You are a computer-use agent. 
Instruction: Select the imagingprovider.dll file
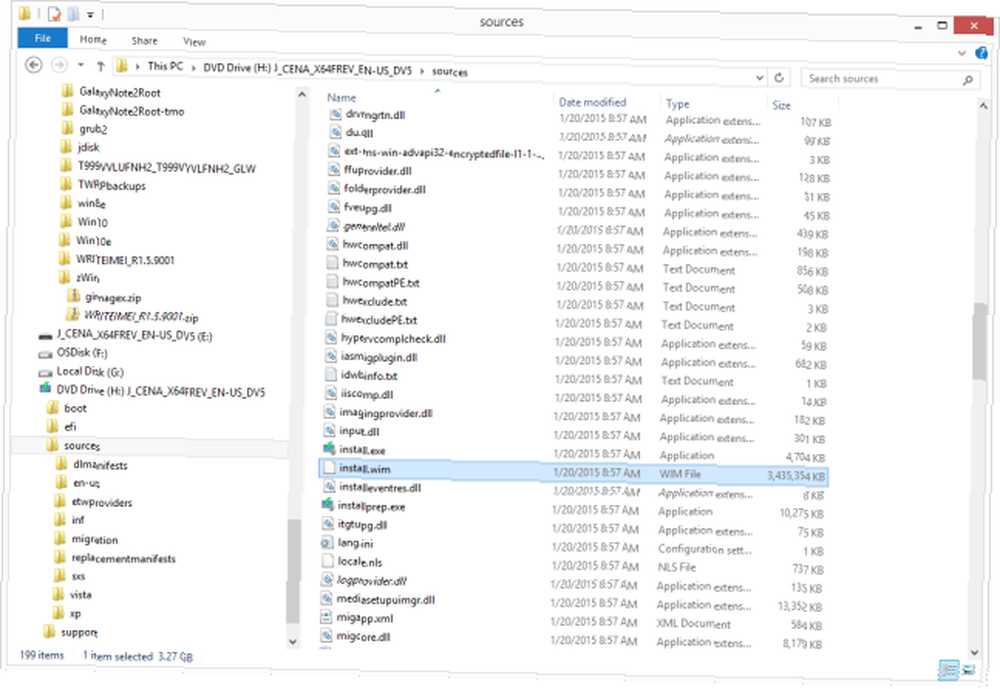(385, 413)
